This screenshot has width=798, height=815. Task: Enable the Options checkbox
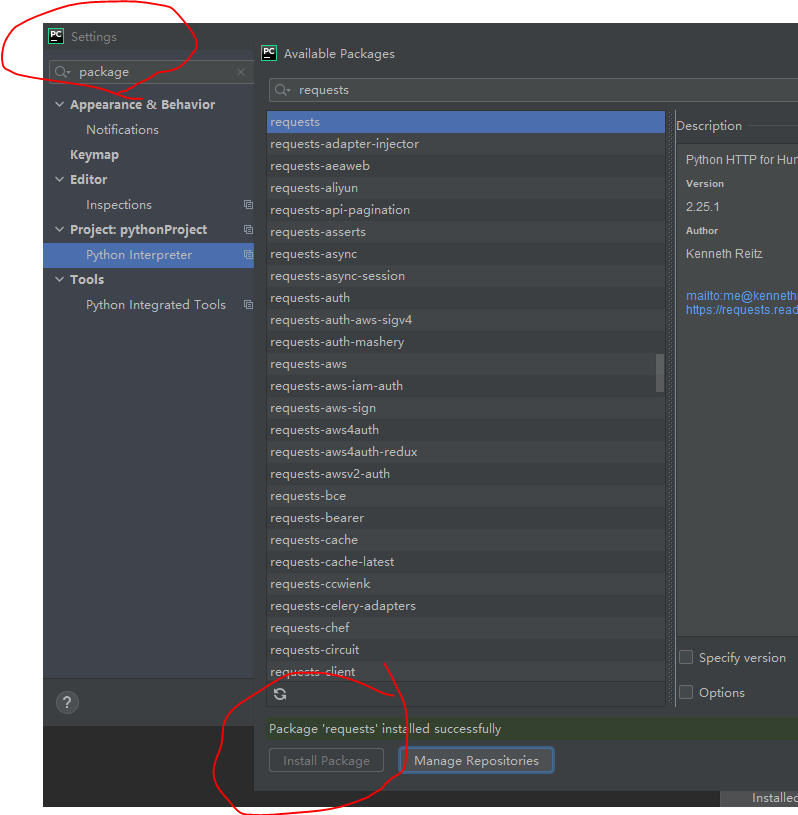pos(686,692)
